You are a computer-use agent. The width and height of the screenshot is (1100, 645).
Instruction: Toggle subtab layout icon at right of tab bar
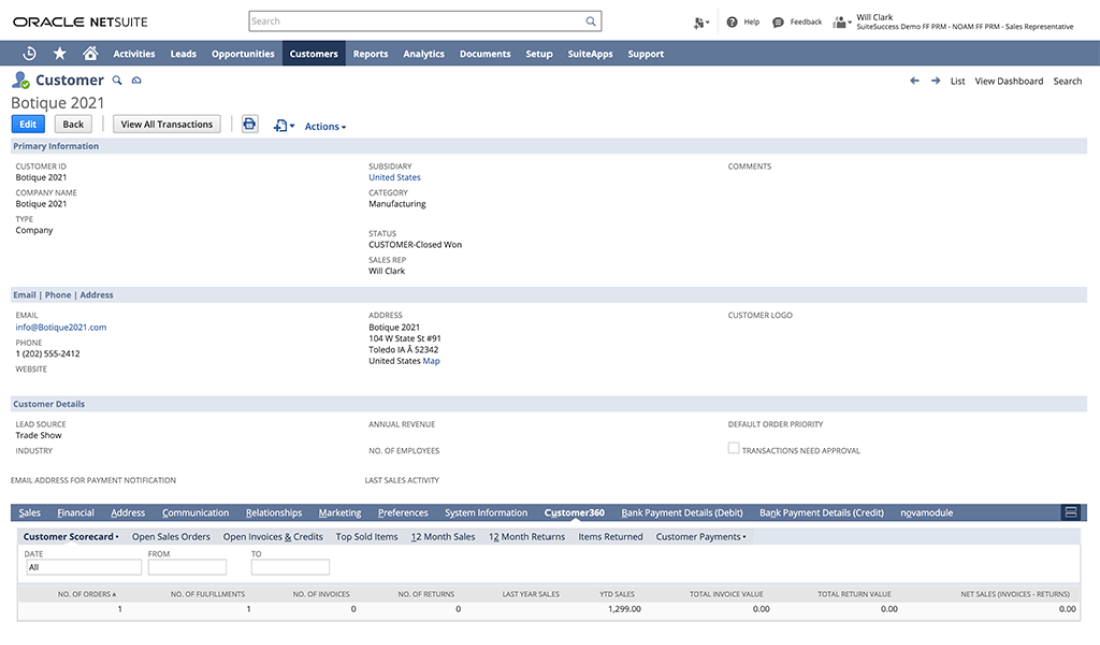pyautogui.click(x=1070, y=513)
